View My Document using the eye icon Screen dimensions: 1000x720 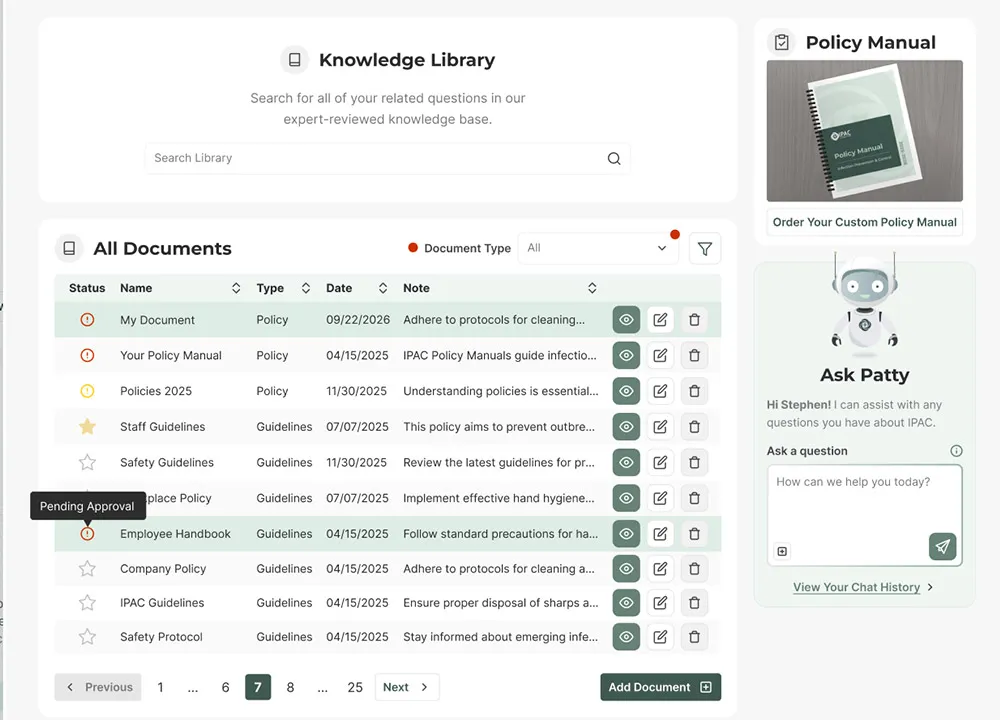click(x=626, y=319)
